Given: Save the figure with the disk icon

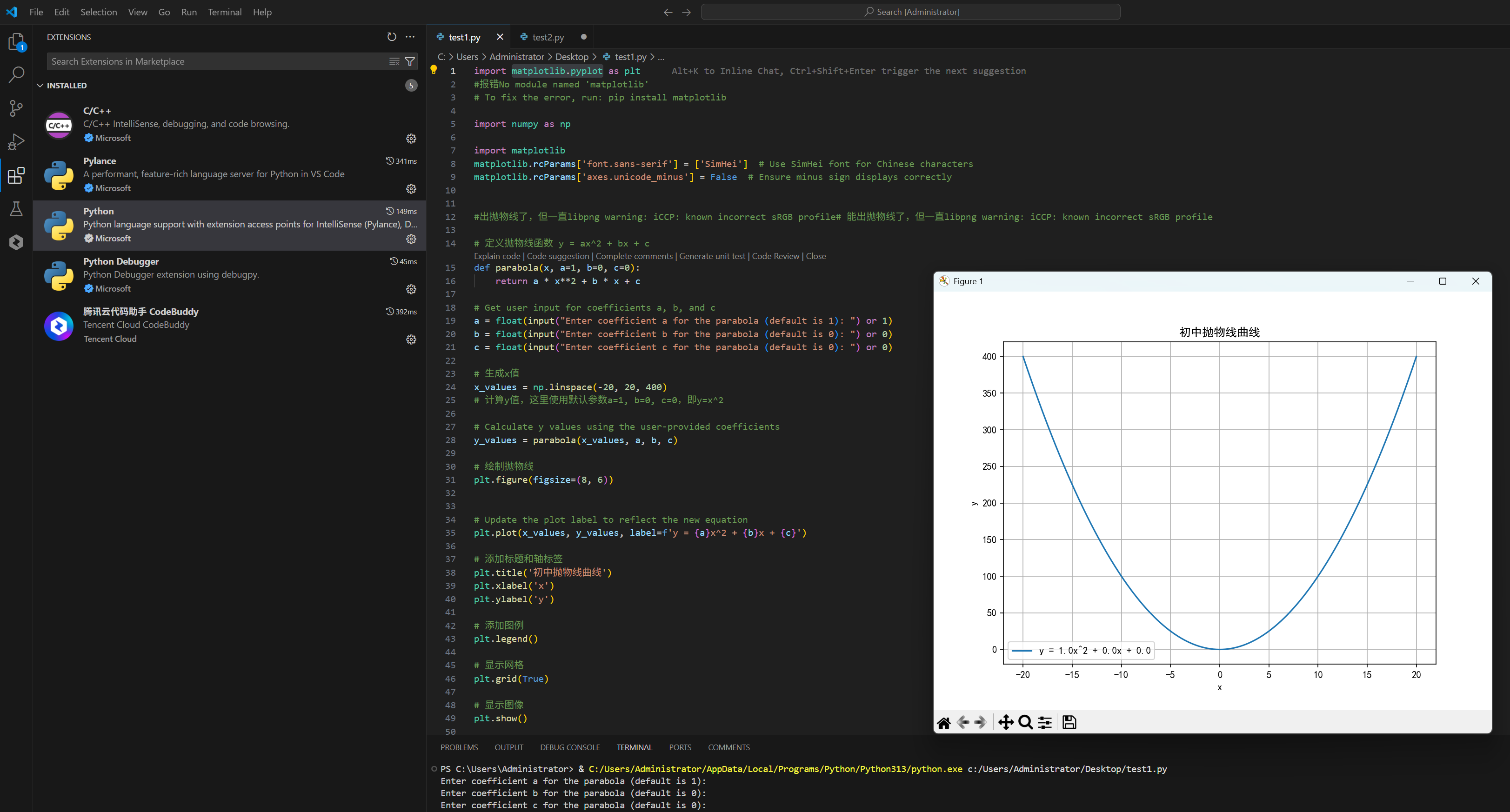Looking at the screenshot, I should point(1069,722).
